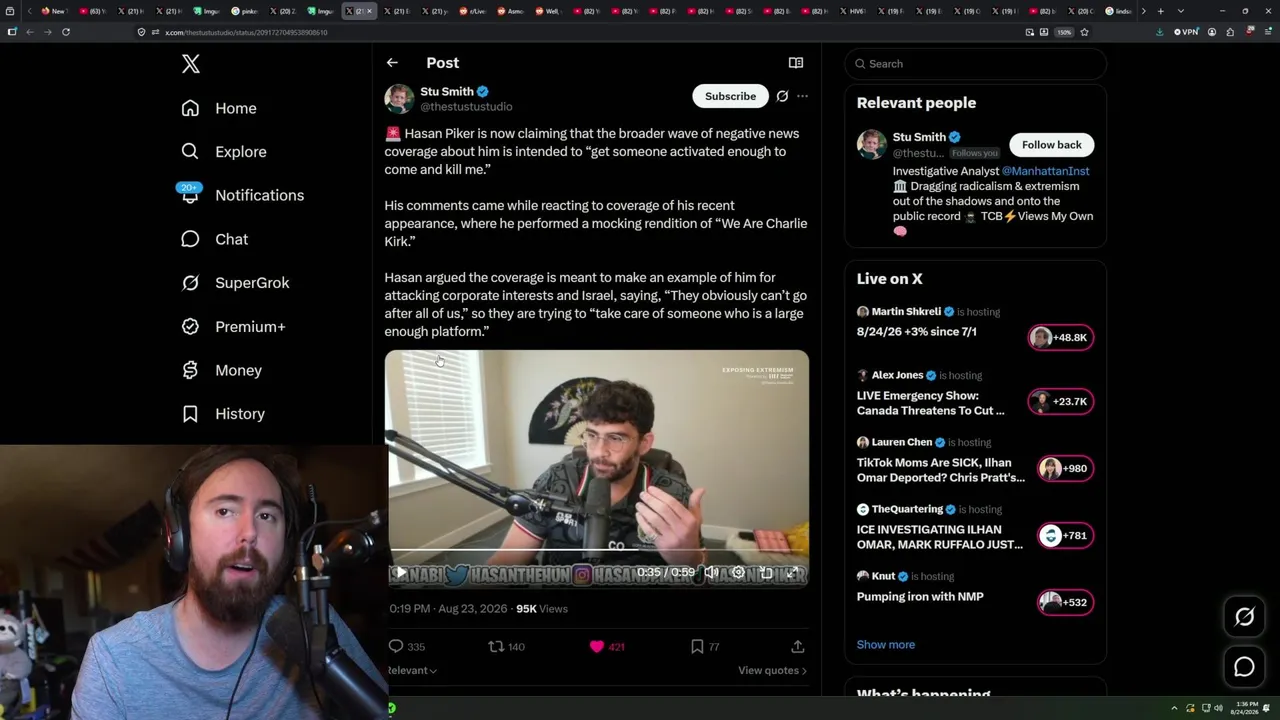This screenshot has height=720, width=1280.
Task: Click the Money dollar icon
Action: 190,370
